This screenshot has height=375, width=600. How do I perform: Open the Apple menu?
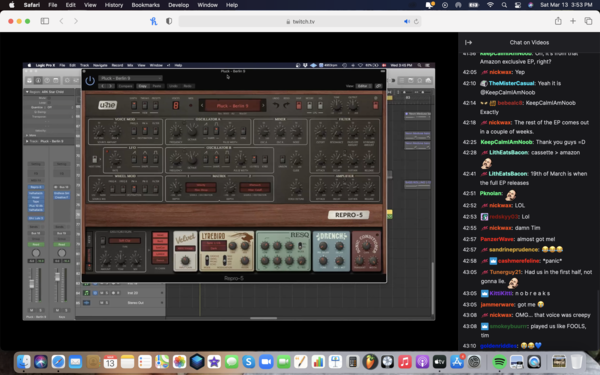[11, 5]
